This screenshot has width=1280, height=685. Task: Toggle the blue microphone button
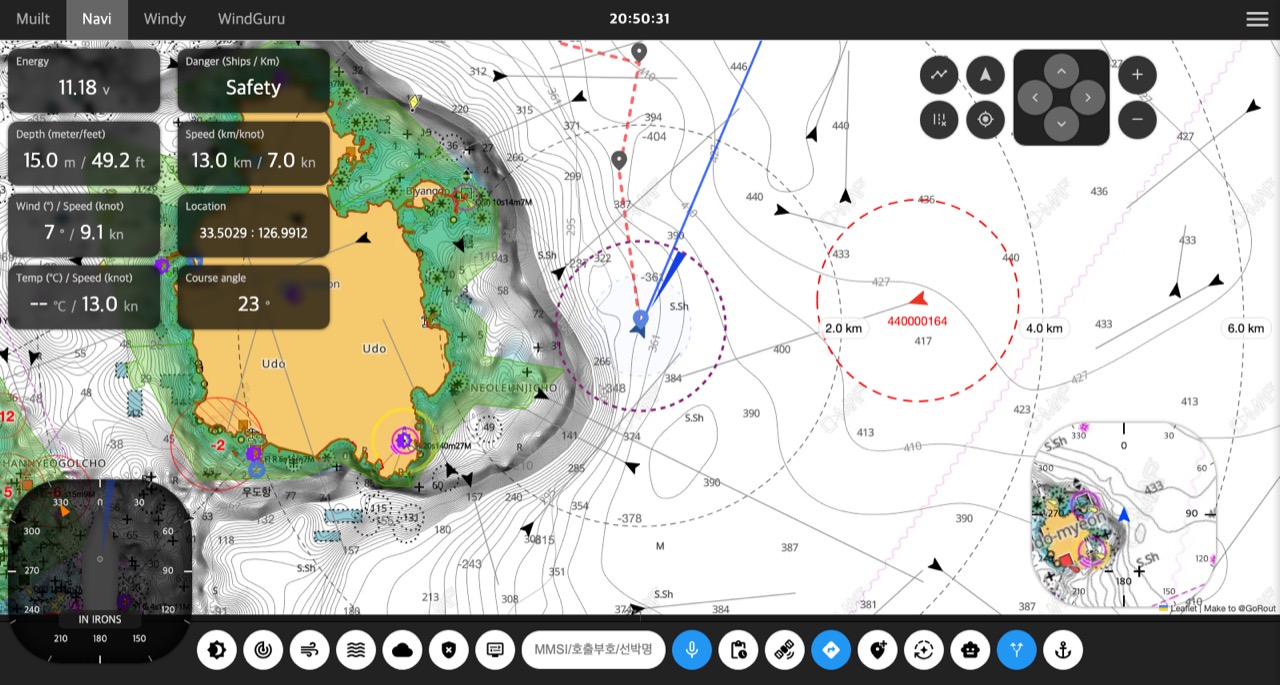(x=691, y=650)
